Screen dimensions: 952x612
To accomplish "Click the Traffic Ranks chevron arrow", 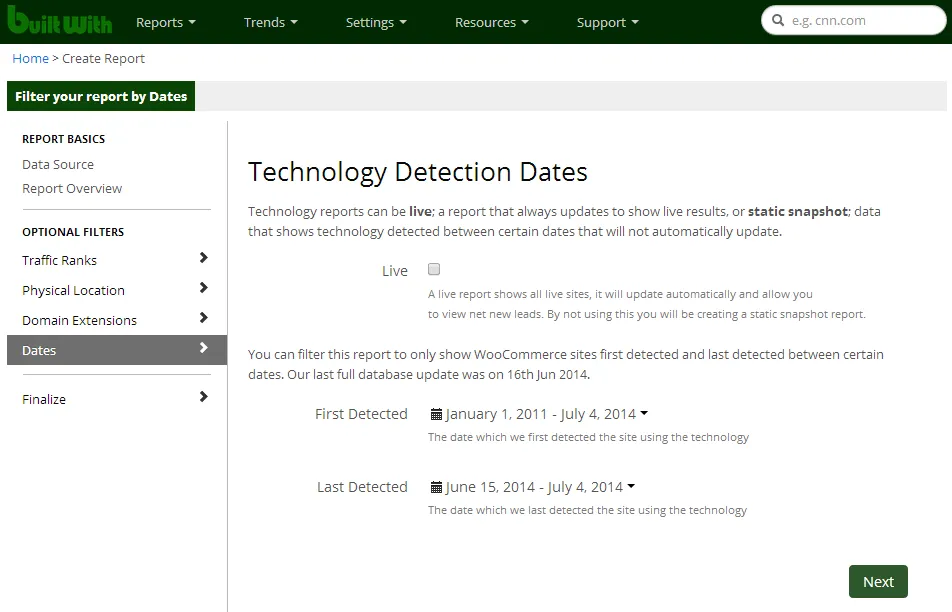I will [x=204, y=258].
